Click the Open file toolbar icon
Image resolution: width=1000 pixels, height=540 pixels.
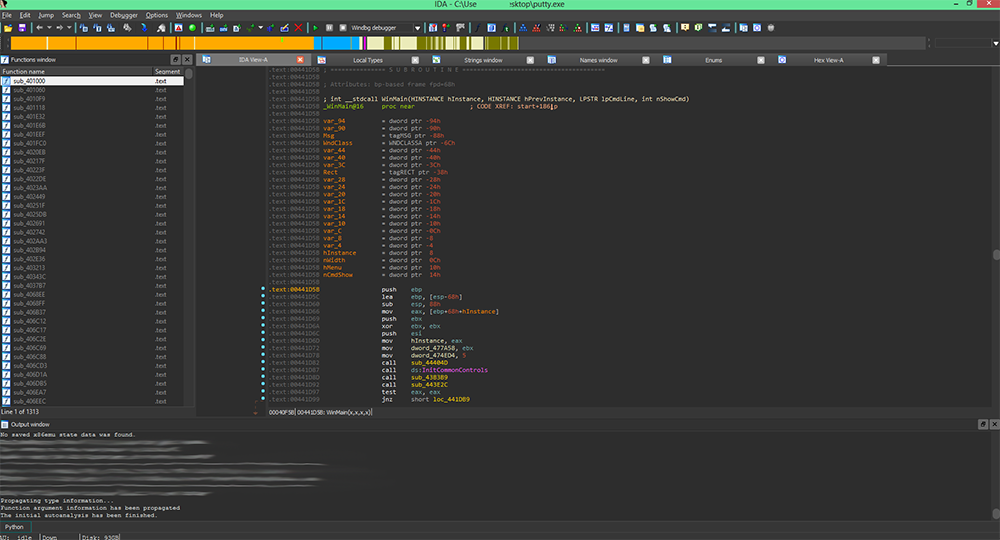click(x=7, y=28)
